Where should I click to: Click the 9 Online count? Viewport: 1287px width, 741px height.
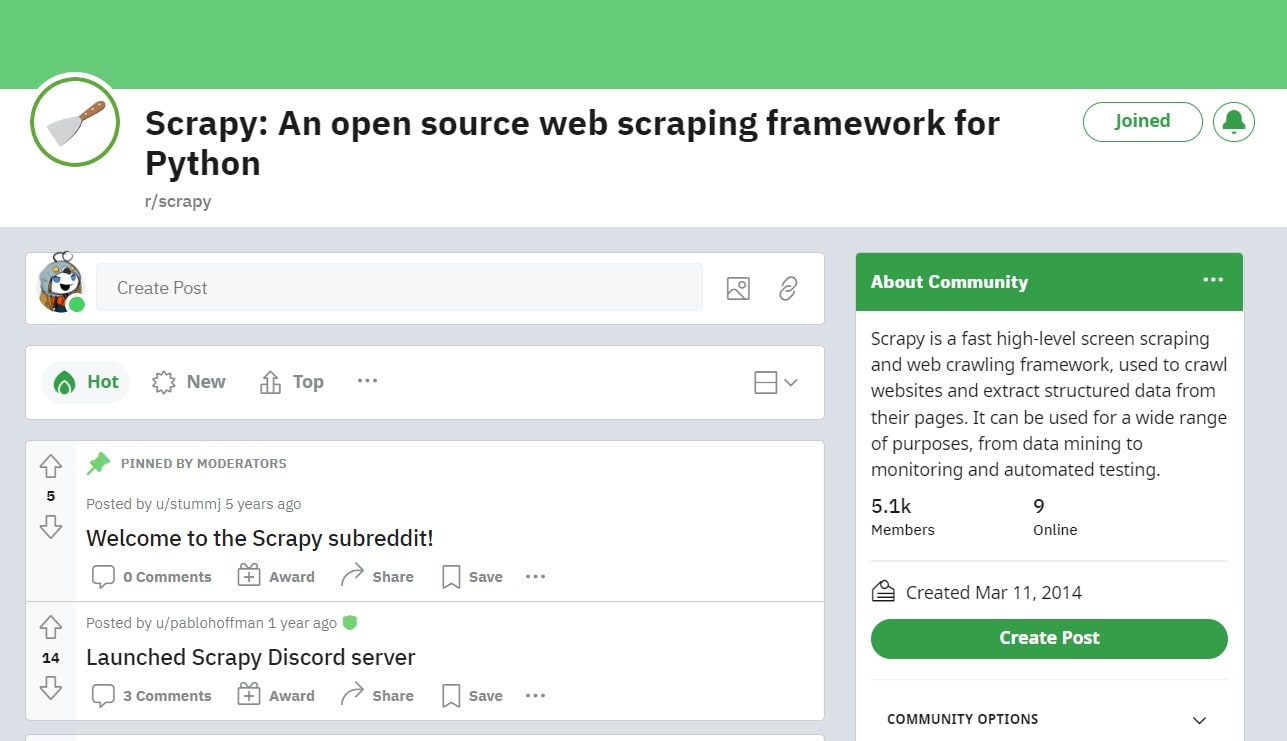click(x=1055, y=516)
